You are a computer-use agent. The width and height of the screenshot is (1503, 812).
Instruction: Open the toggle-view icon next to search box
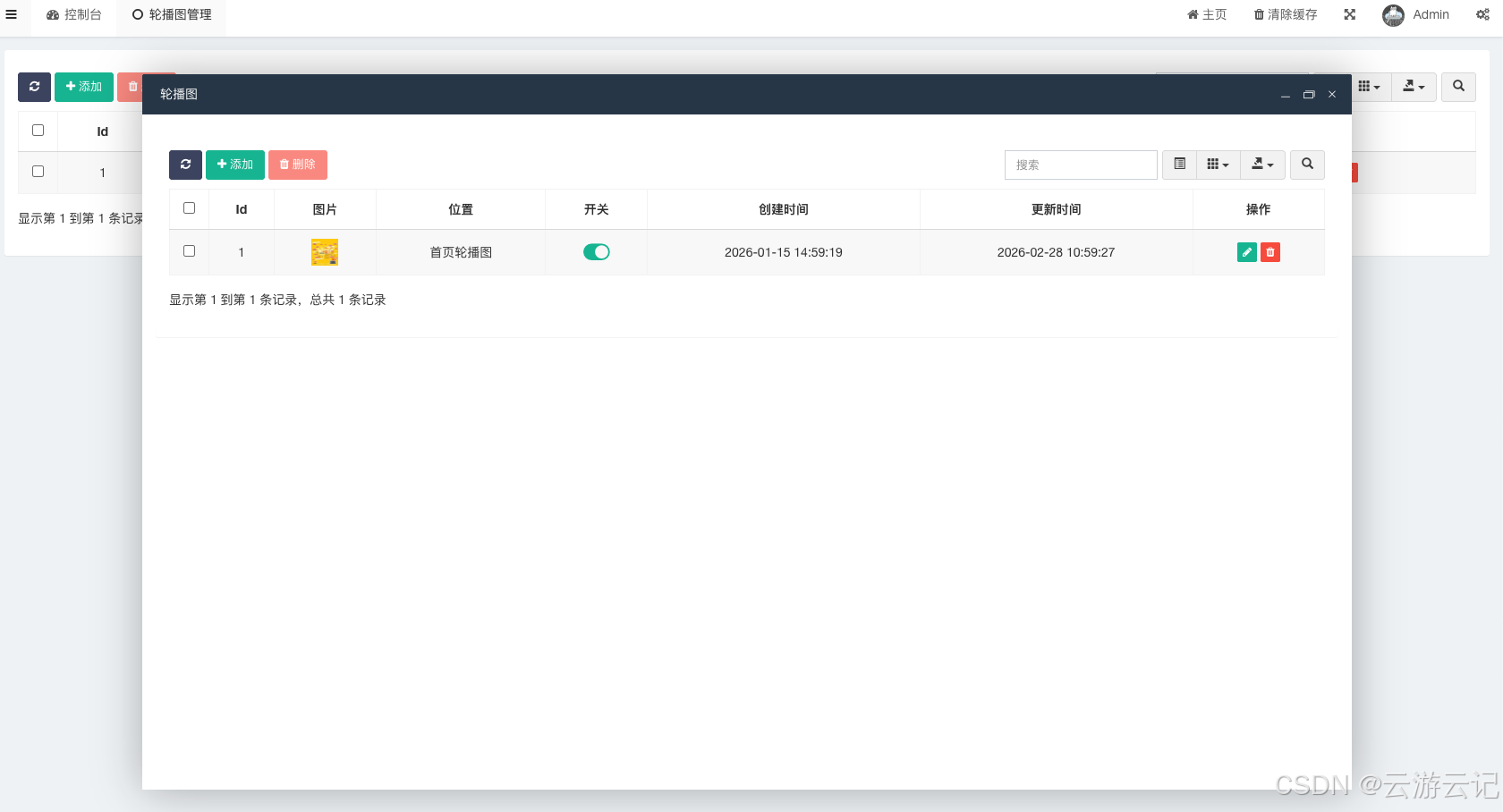1179,165
